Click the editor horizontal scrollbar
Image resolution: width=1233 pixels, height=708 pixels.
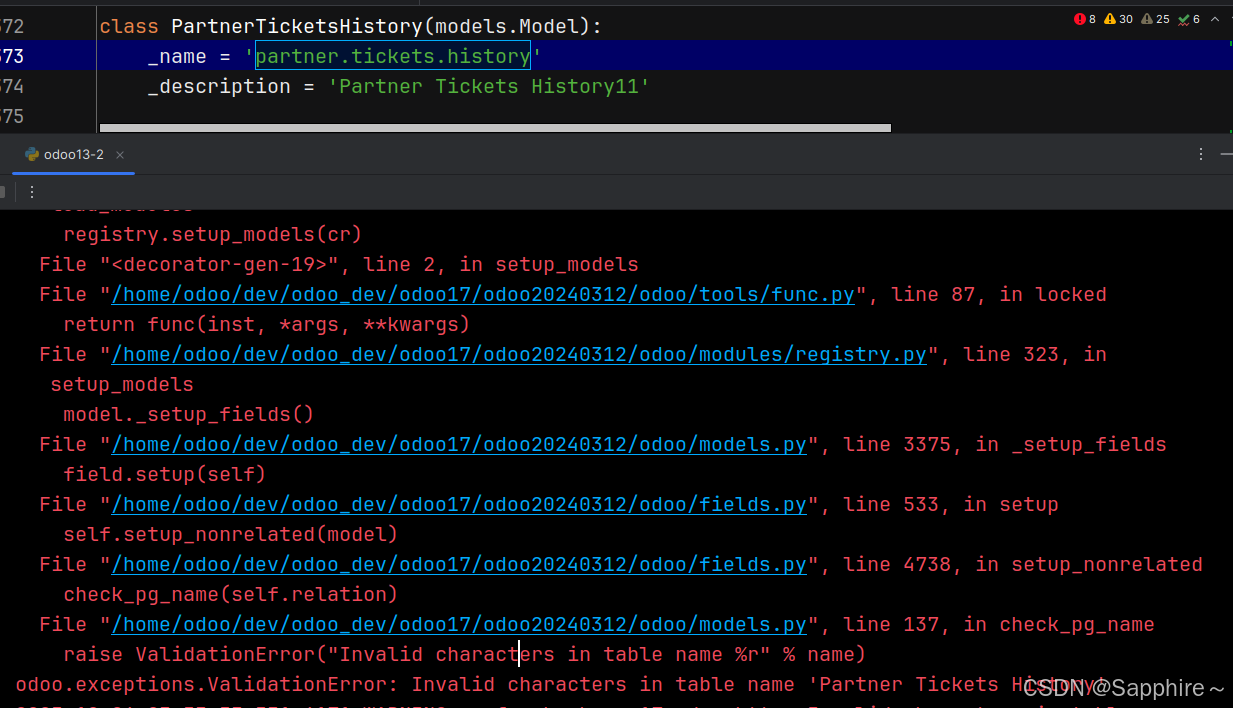coord(495,128)
